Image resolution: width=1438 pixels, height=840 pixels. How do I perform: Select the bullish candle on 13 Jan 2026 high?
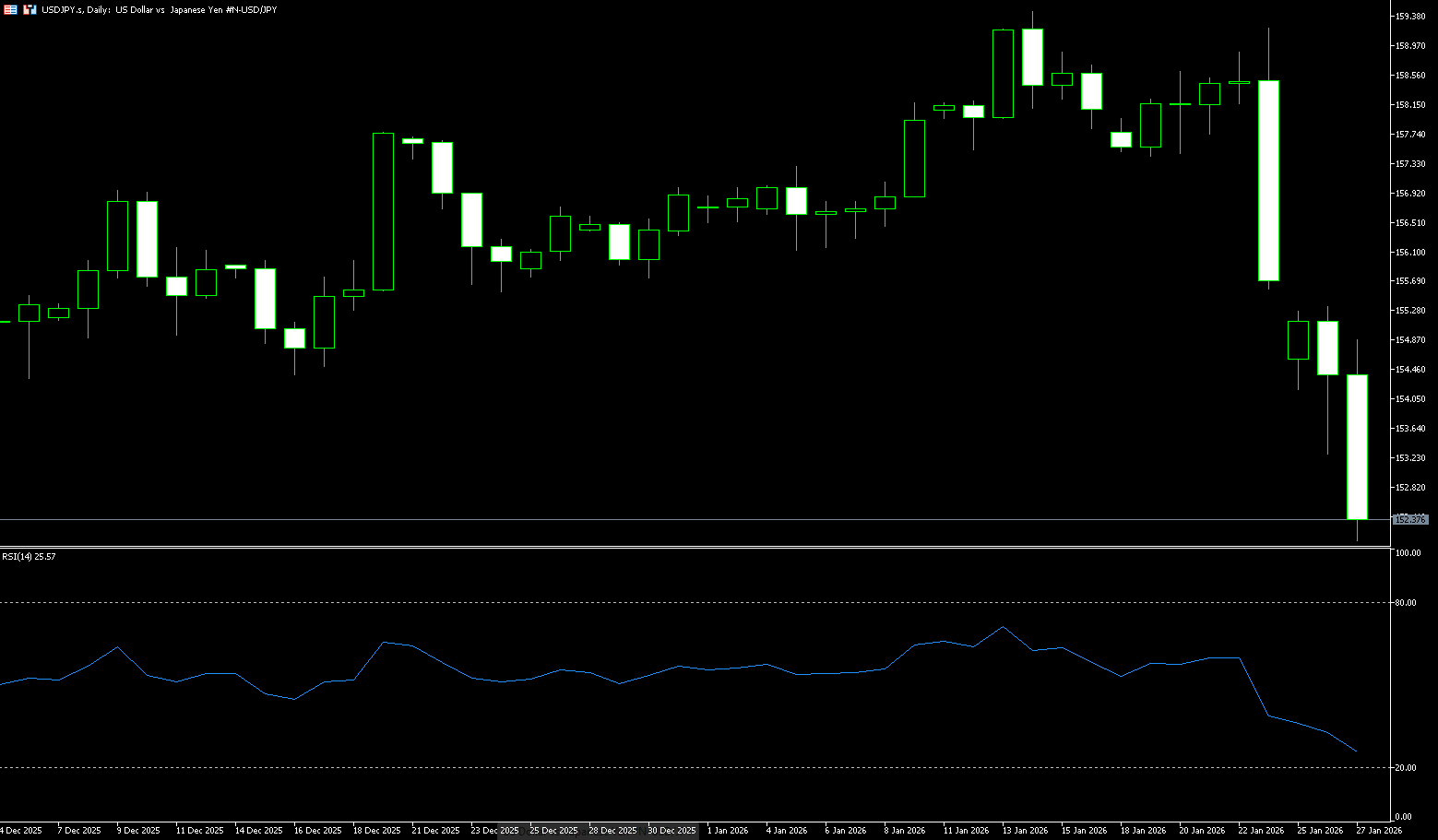tap(1003, 74)
